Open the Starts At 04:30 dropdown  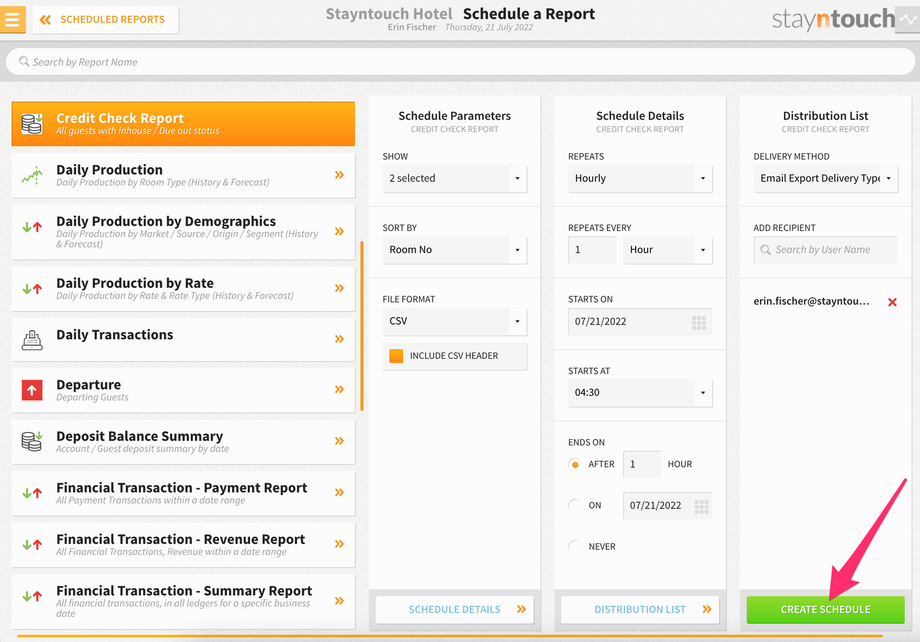tap(640, 393)
